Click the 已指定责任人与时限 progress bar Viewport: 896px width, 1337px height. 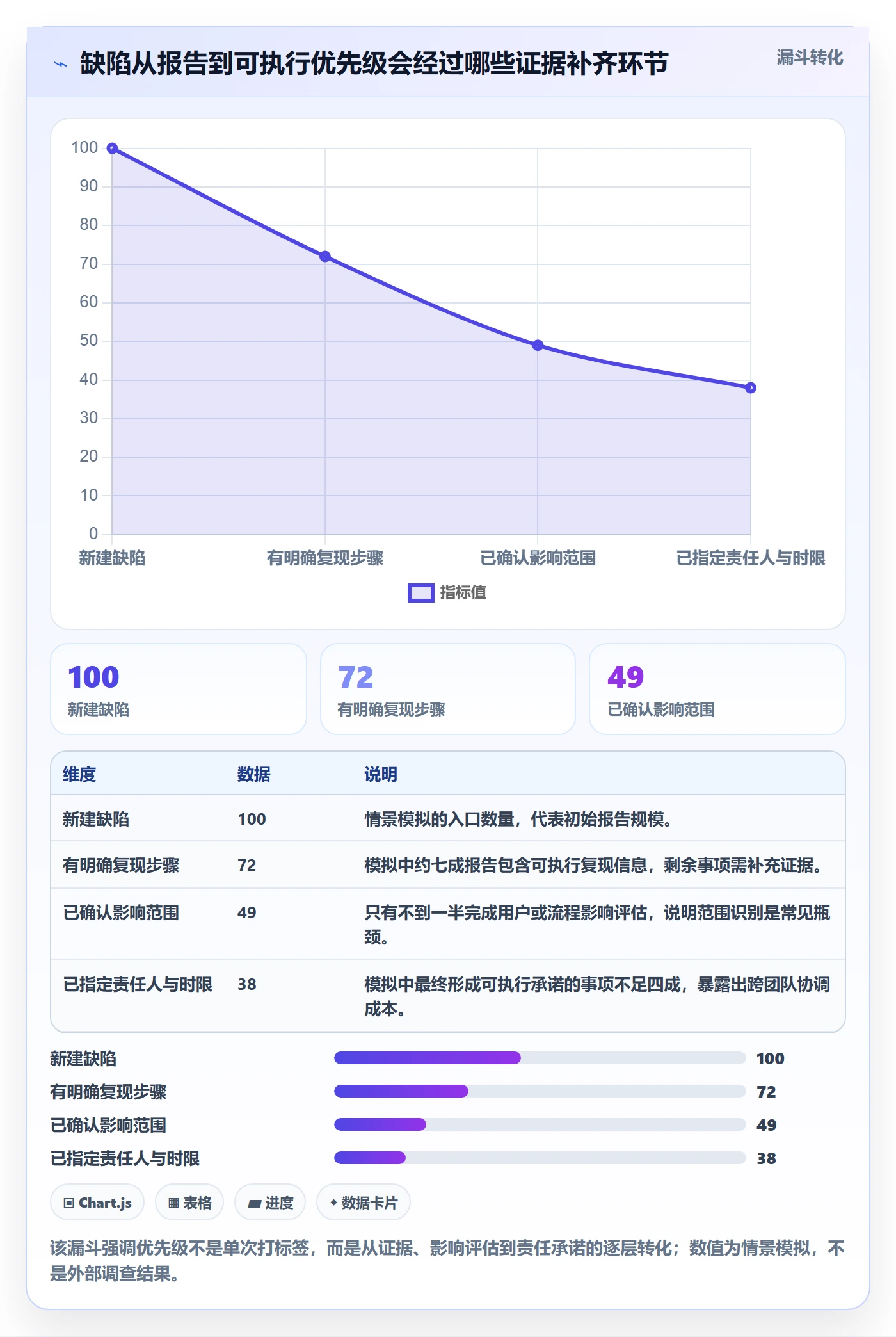click(540, 1158)
